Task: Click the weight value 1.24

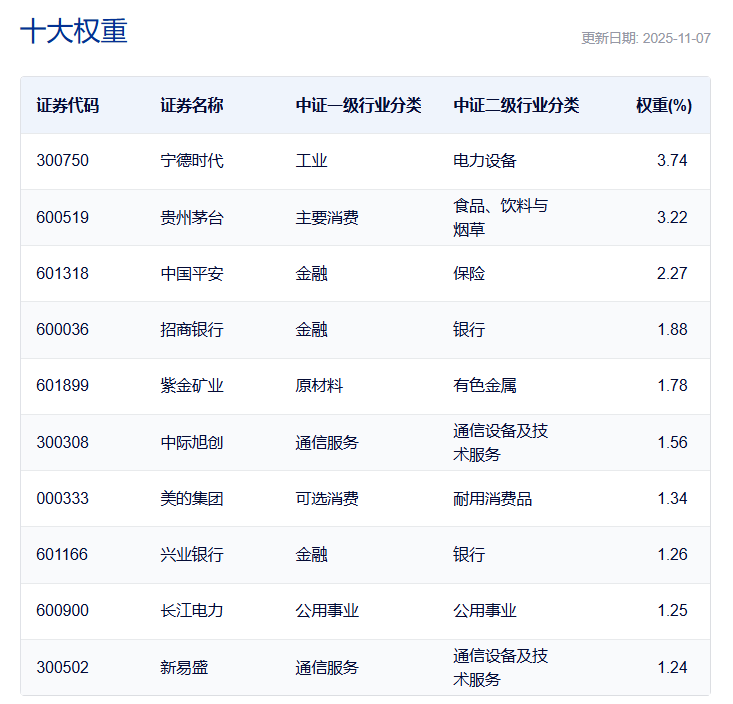Action: coord(672,668)
